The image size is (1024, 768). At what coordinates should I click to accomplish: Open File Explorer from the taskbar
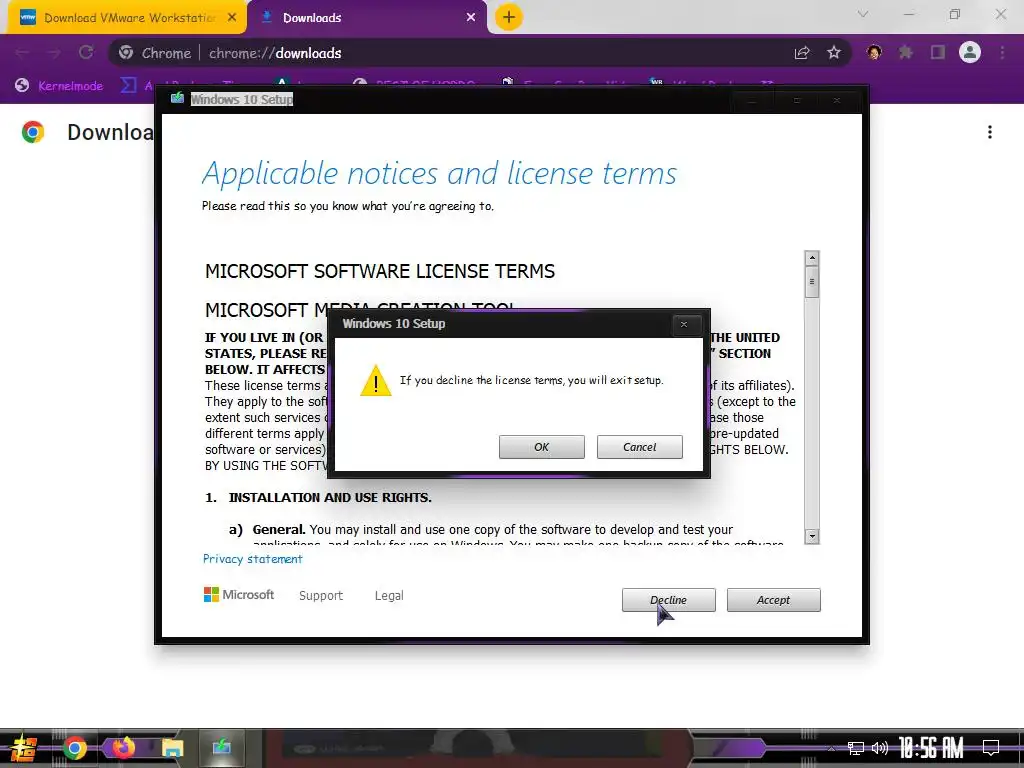172,748
